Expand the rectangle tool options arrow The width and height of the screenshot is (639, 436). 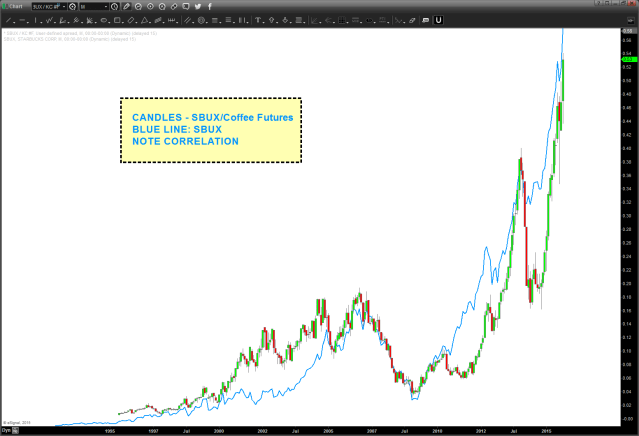click(123, 22)
